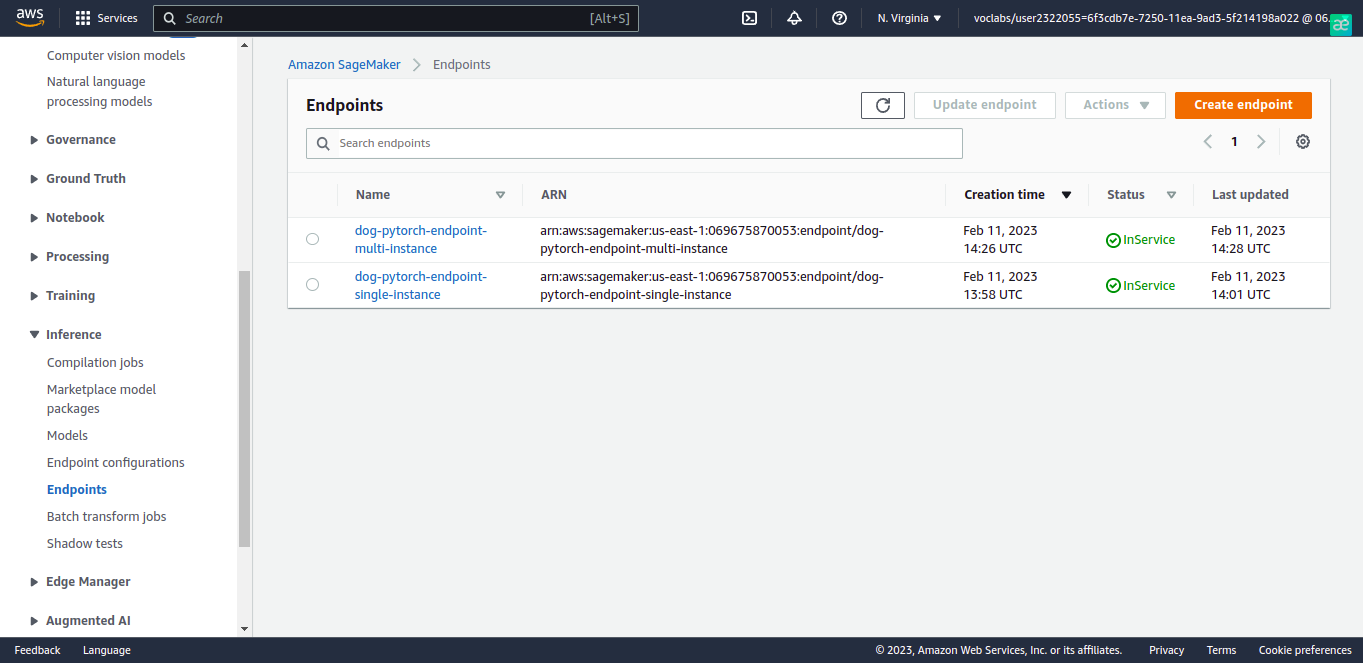This screenshot has width=1363, height=663.
Task: Select the dog-pytorch-endpoint-single-instance radio button
Action: coord(312,285)
